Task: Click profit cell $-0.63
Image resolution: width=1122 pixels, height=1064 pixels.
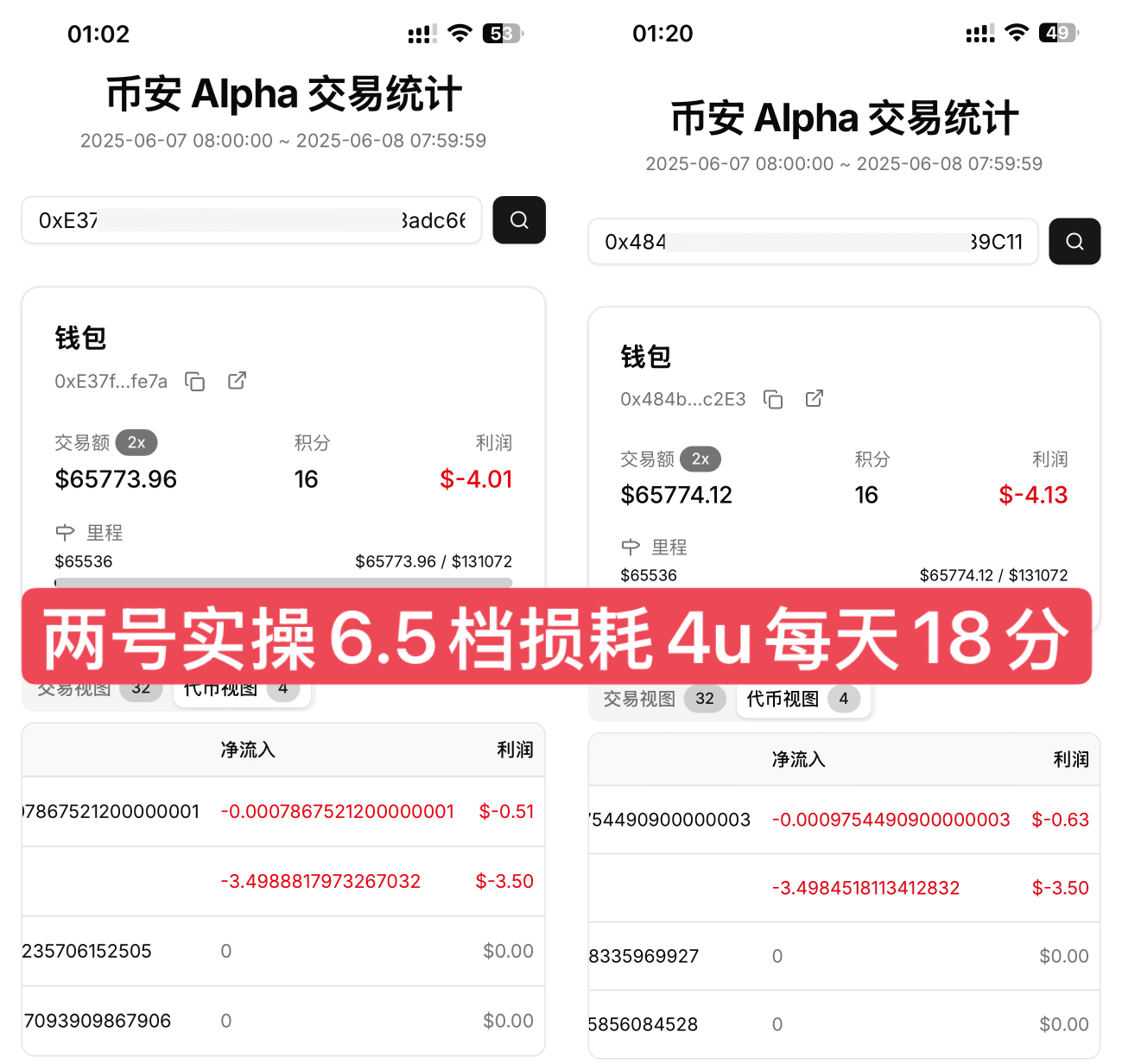Action: (x=1061, y=820)
